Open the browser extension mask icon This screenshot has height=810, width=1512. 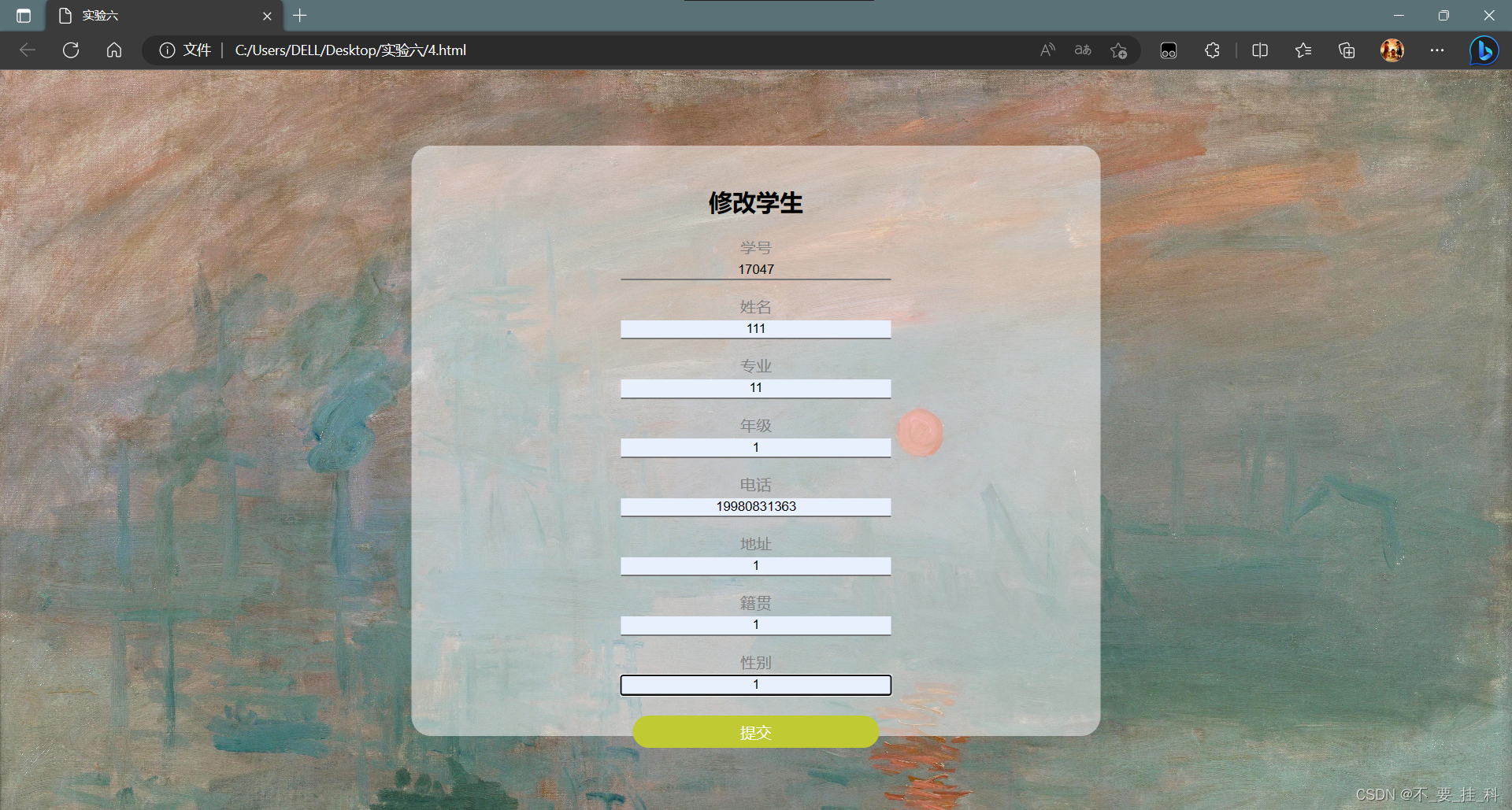1169,50
